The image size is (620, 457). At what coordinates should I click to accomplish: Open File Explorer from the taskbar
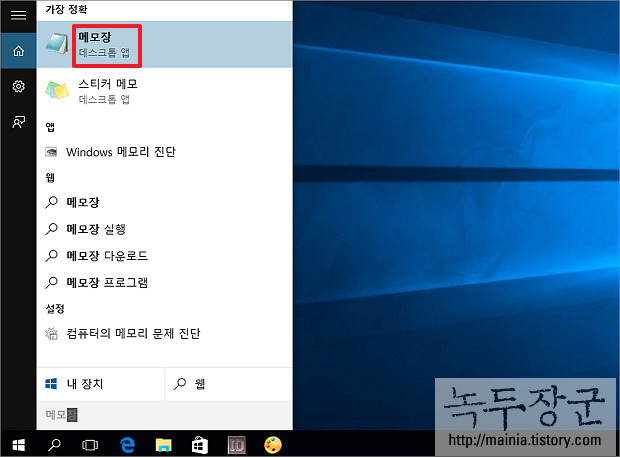[x=163, y=445]
